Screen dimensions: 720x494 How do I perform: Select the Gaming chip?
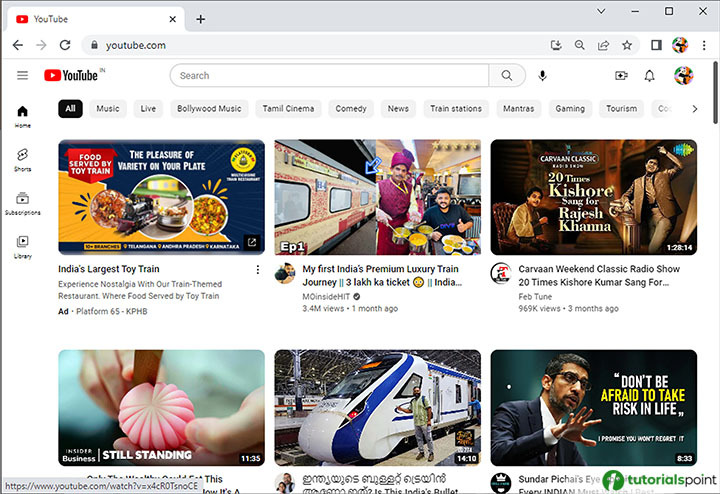click(570, 109)
